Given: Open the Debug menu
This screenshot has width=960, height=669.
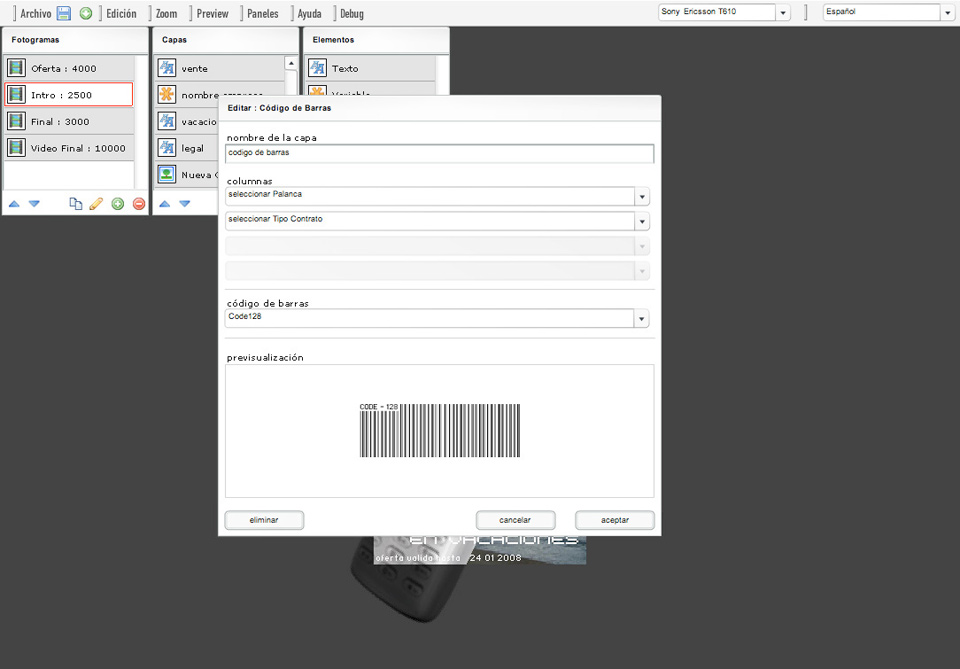Looking at the screenshot, I should pos(351,13).
